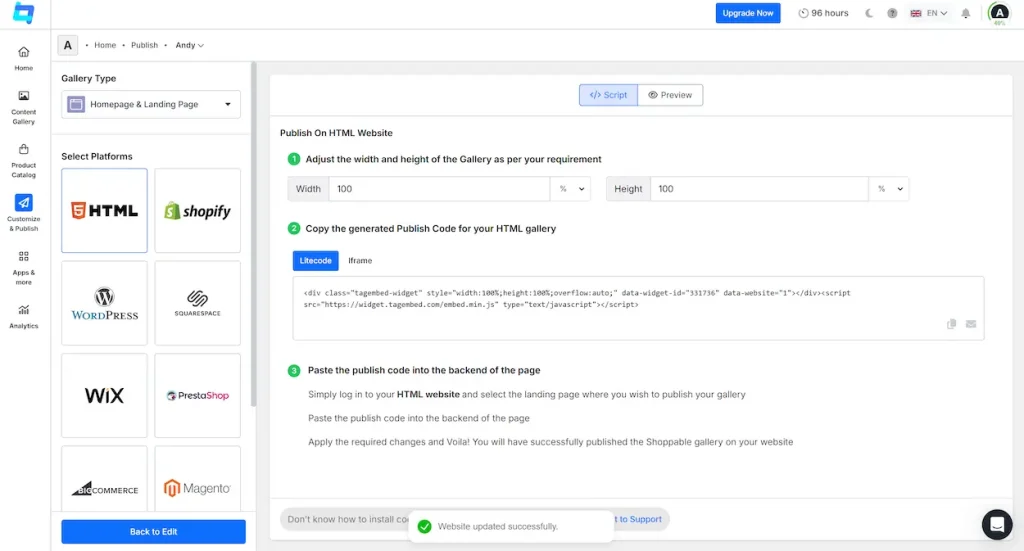Open the EN language dropdown
The height and width of the screenshot is (551, 1024).
(929, 13)
